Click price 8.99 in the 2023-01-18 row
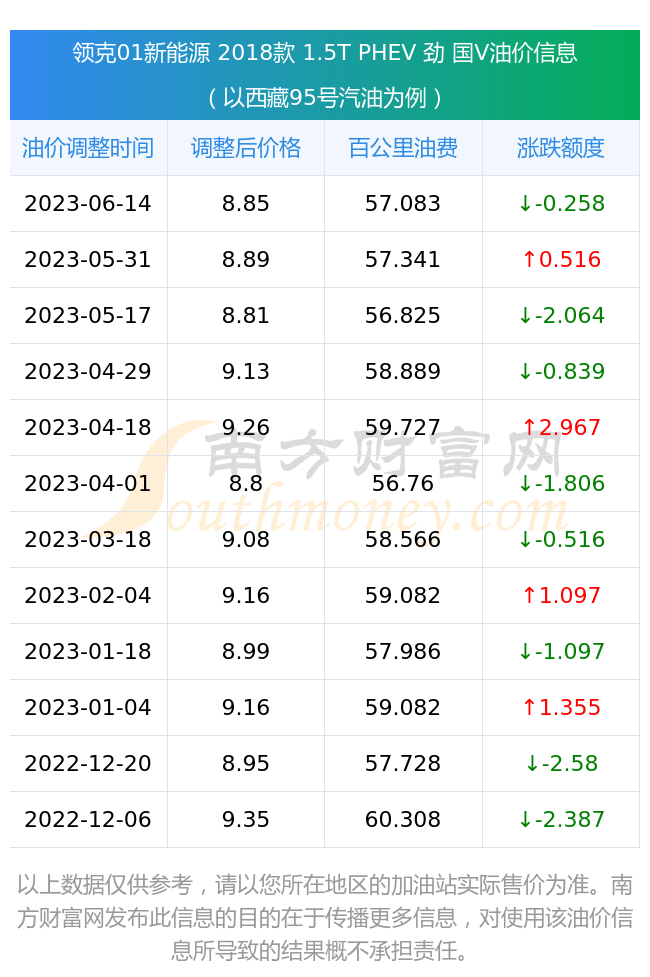 246,652
